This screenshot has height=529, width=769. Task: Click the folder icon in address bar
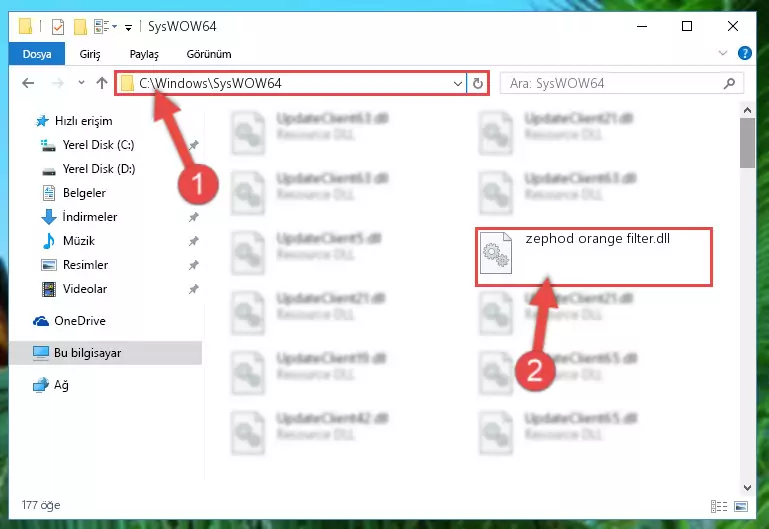click(127, 83)
